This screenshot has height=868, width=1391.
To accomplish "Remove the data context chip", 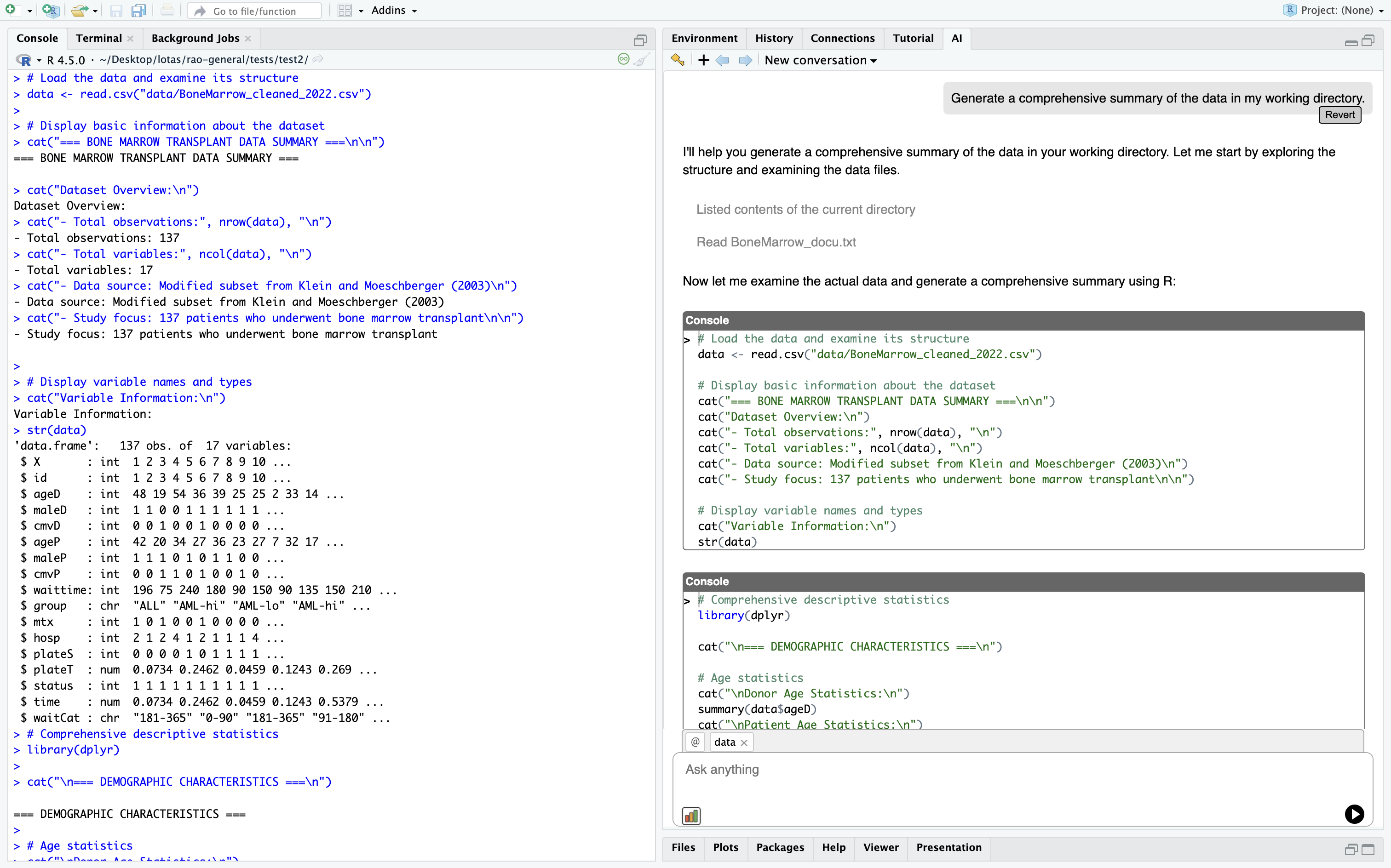I will tap(744, 742).
